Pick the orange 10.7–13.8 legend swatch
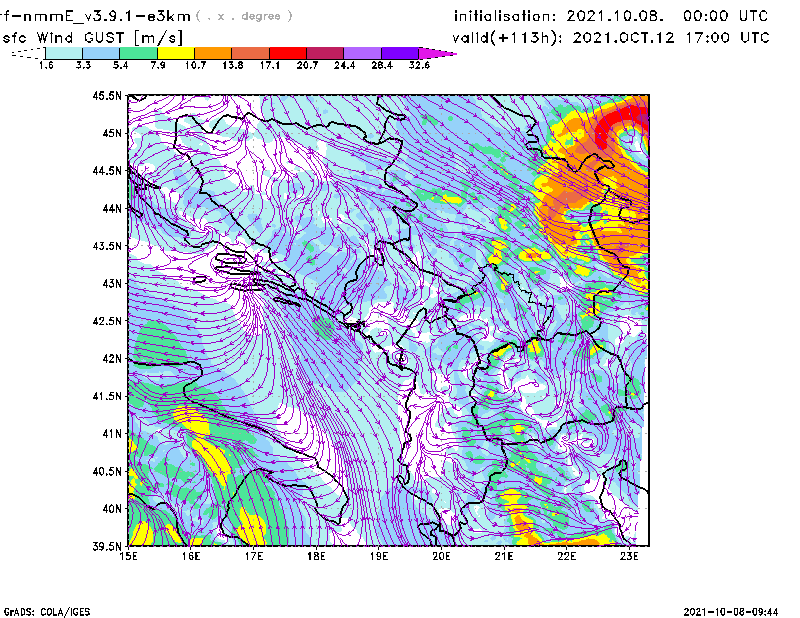Viewport: 800px width, 618px height. [x=213, y=53]
